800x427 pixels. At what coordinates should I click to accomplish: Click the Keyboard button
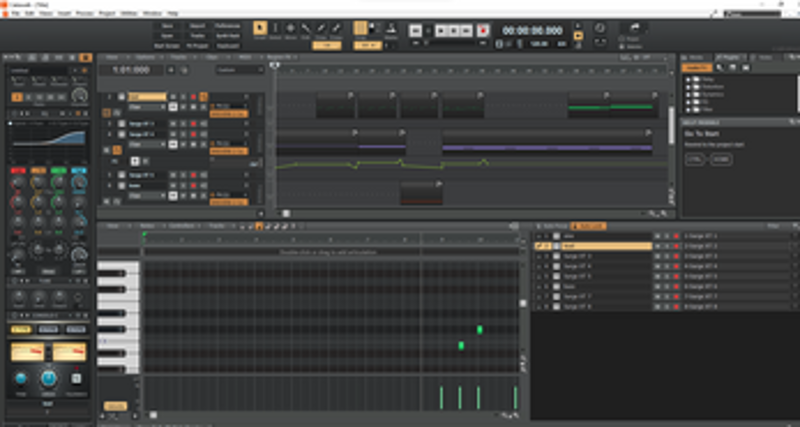coord(227,45)
